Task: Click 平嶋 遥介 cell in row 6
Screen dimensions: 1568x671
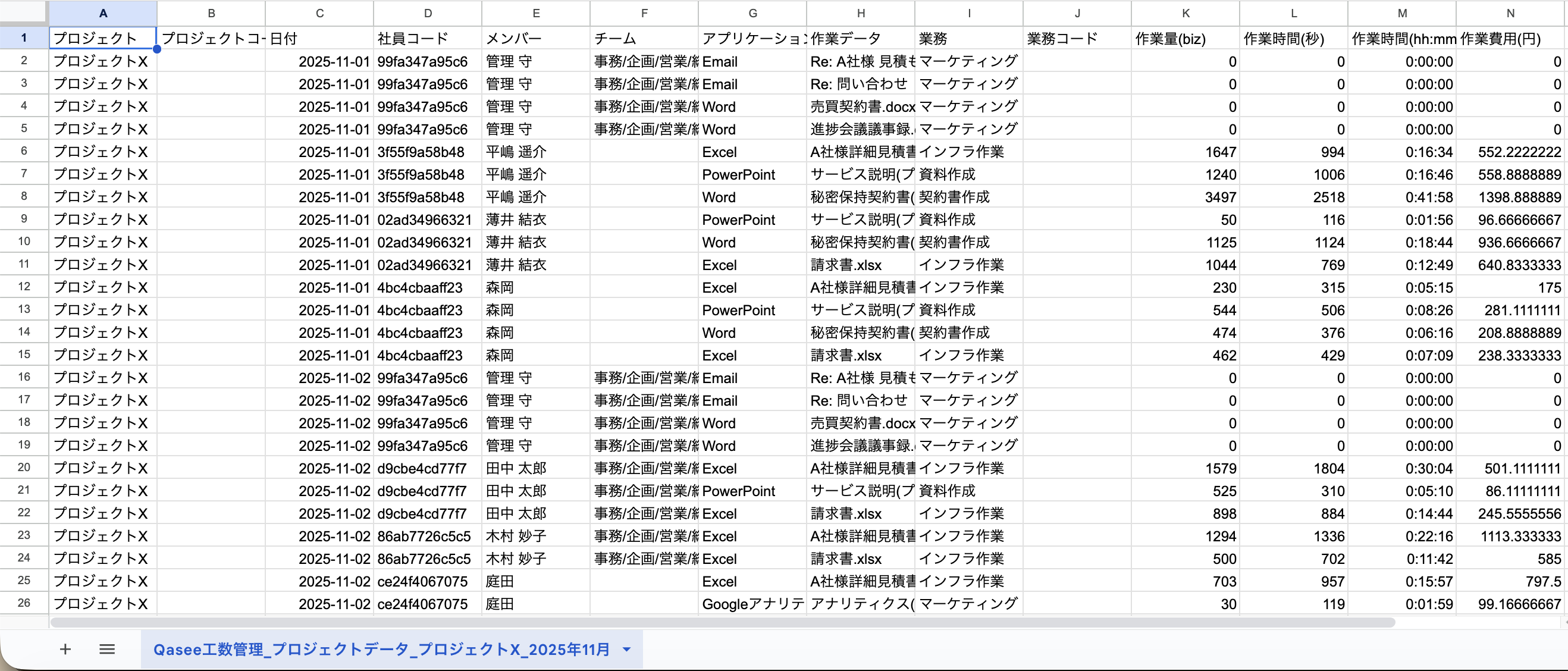Action: point(537,152)
